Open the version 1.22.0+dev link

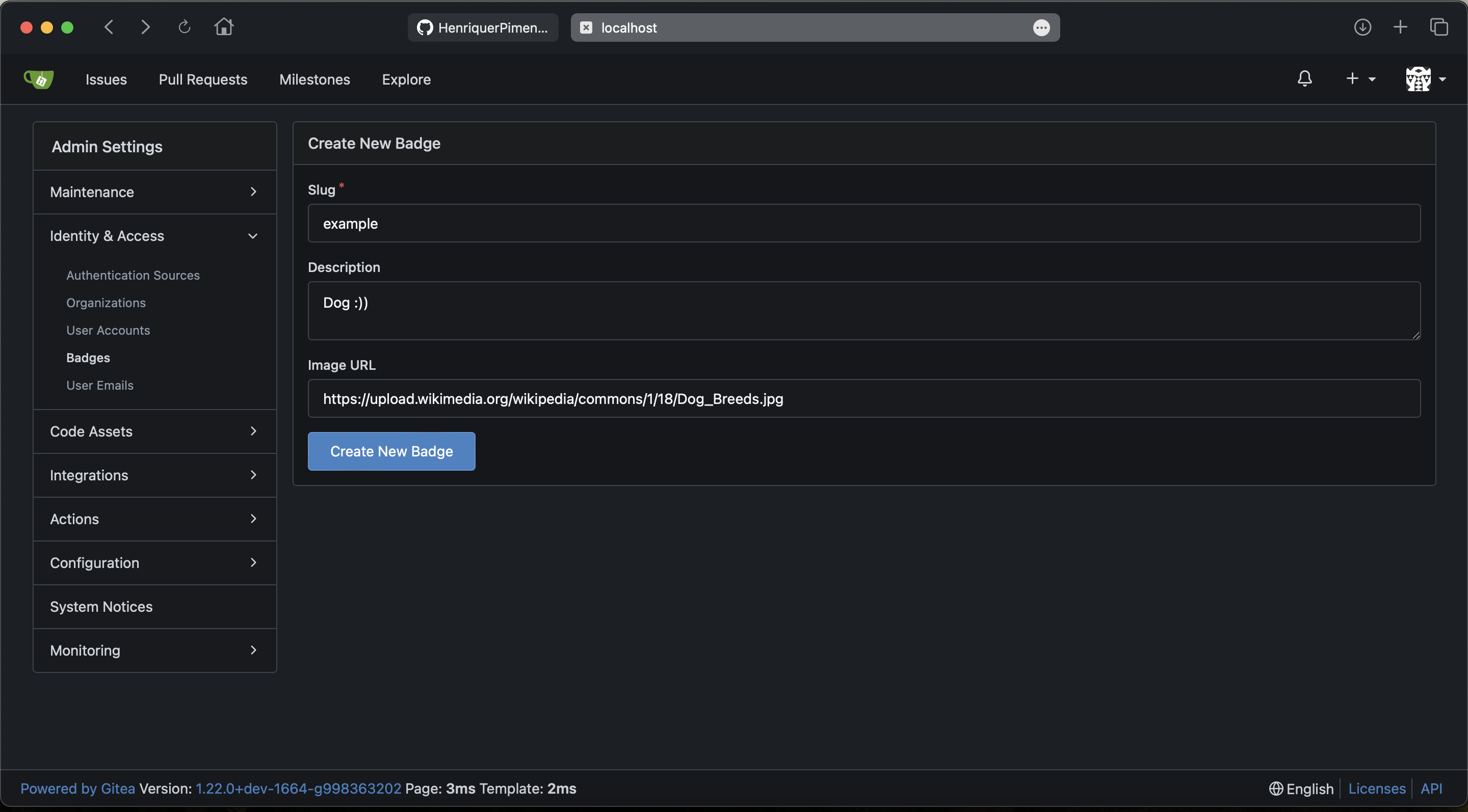[299, 788]
